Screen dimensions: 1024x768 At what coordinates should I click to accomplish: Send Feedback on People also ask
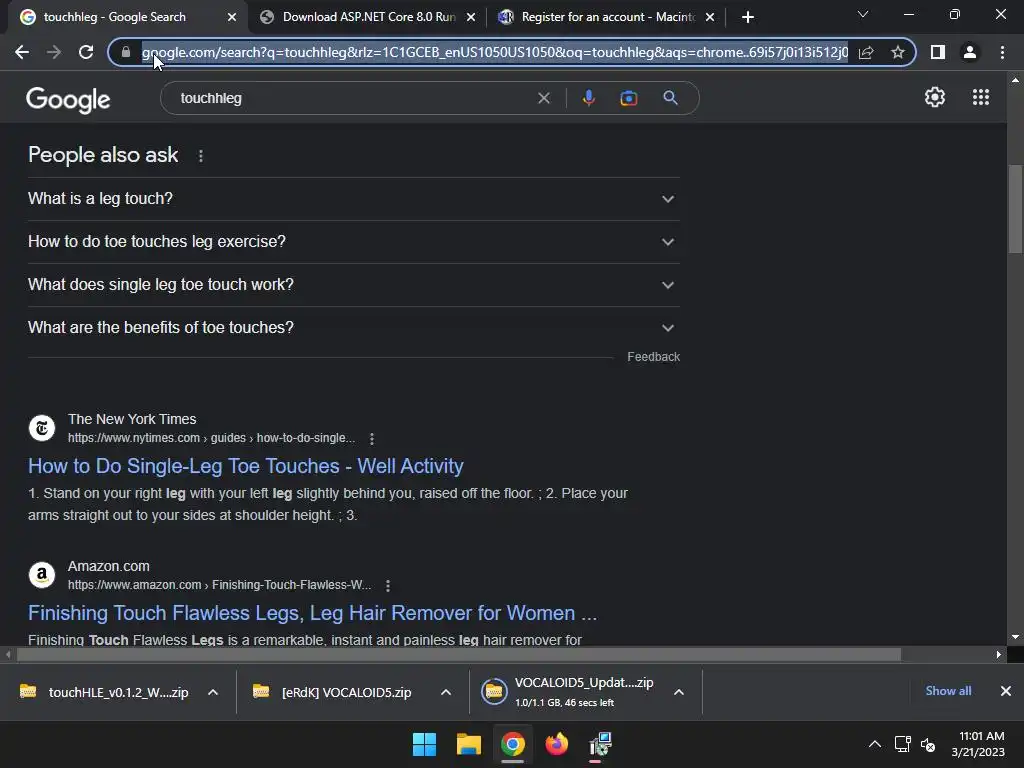(x=653, y=357)
